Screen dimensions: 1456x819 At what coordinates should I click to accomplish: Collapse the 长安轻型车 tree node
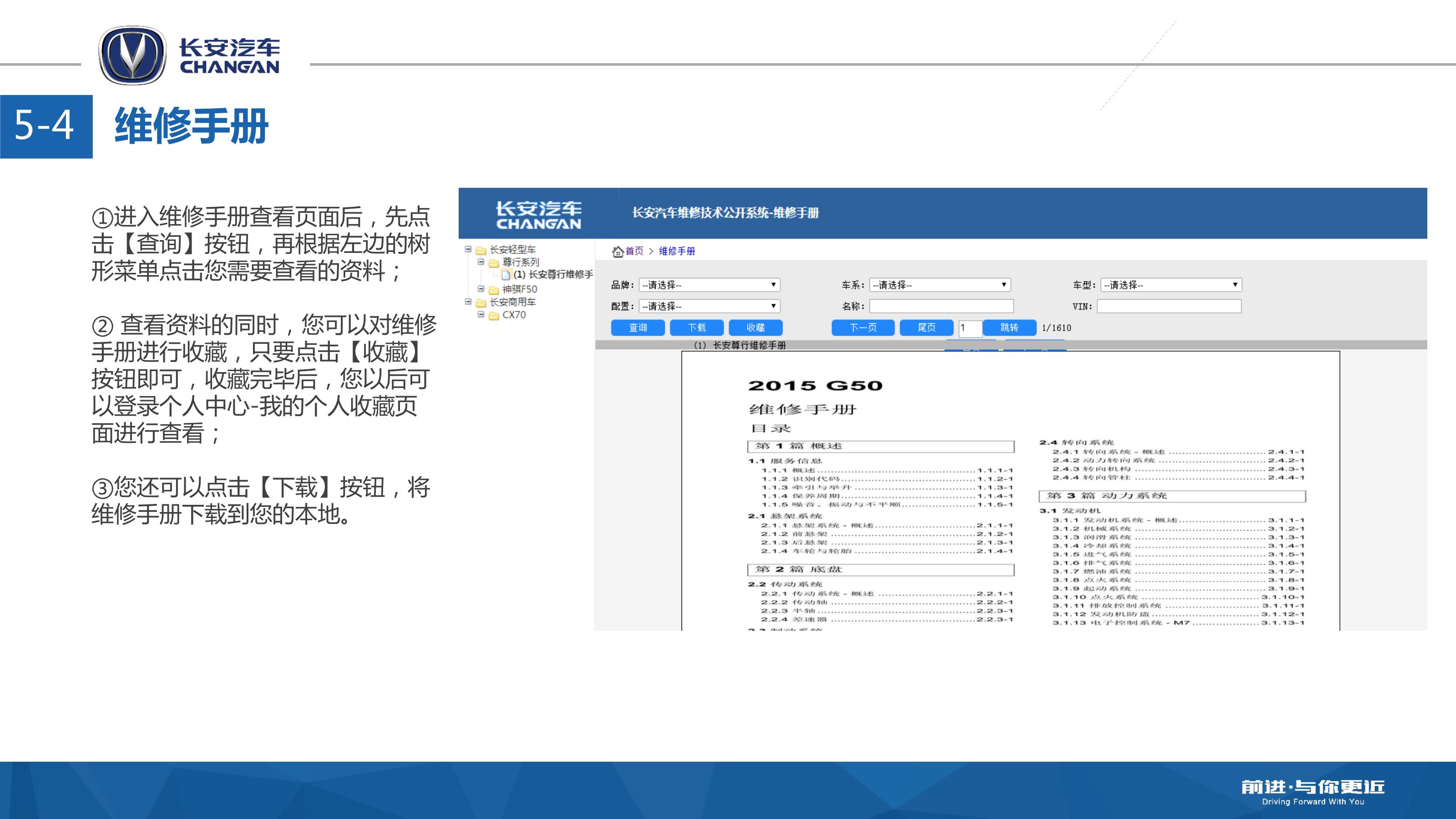click(468, 249)
